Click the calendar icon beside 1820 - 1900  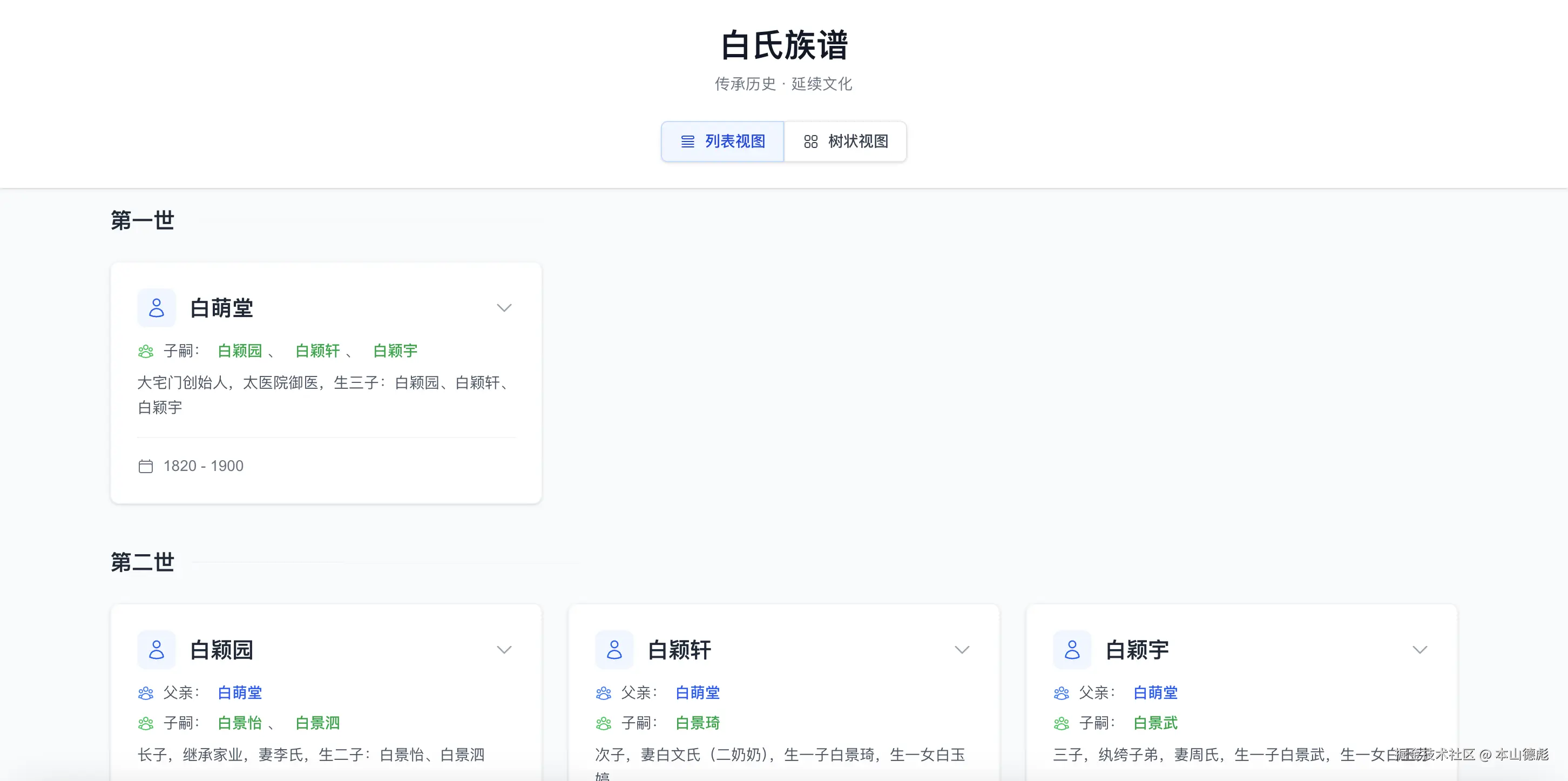(145, 466)
